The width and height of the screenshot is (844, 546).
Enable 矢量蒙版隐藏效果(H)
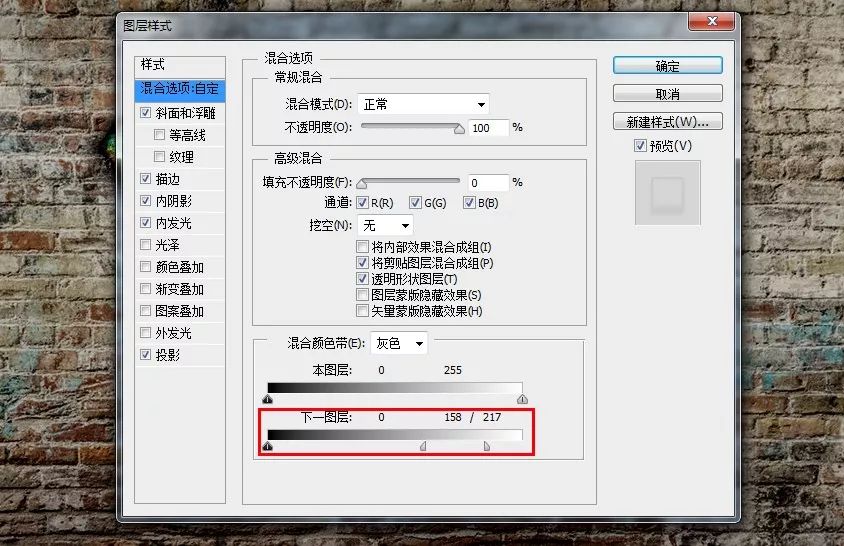coord(362,311)
